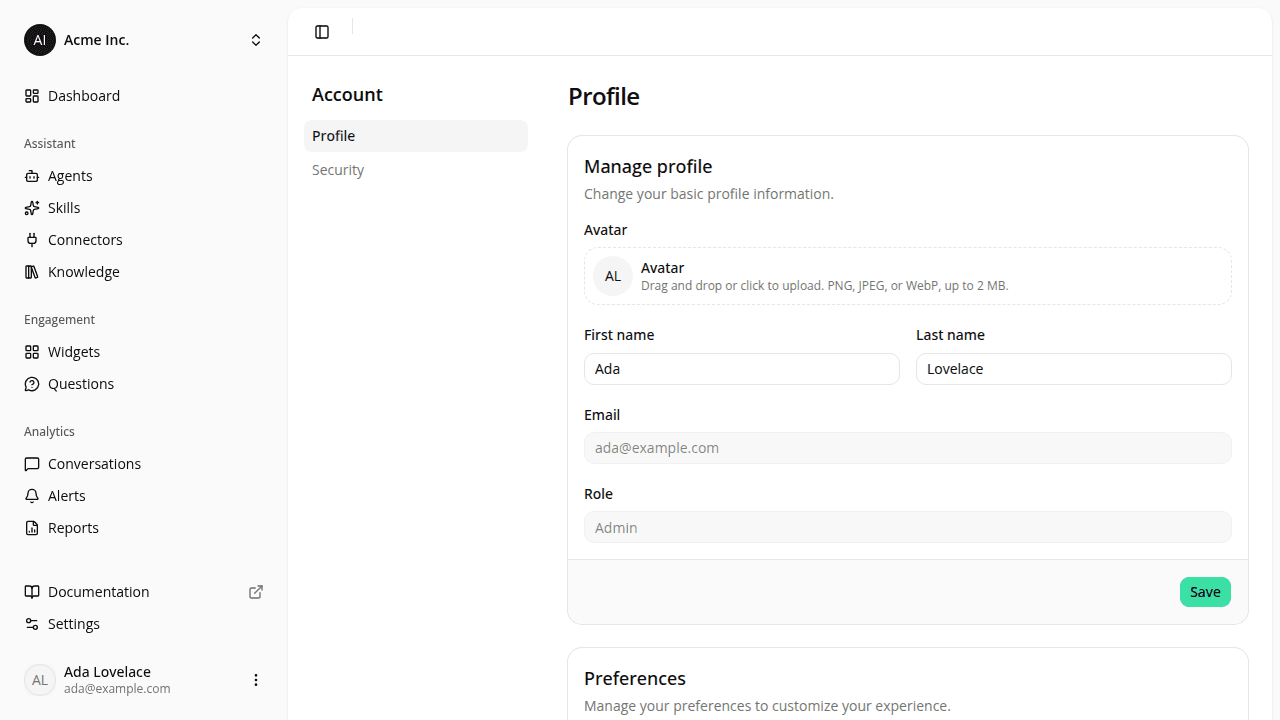The height and width of the screenshot is (720, 1280).
Task: Click the disabled Role field
Action: coord(908,527)
